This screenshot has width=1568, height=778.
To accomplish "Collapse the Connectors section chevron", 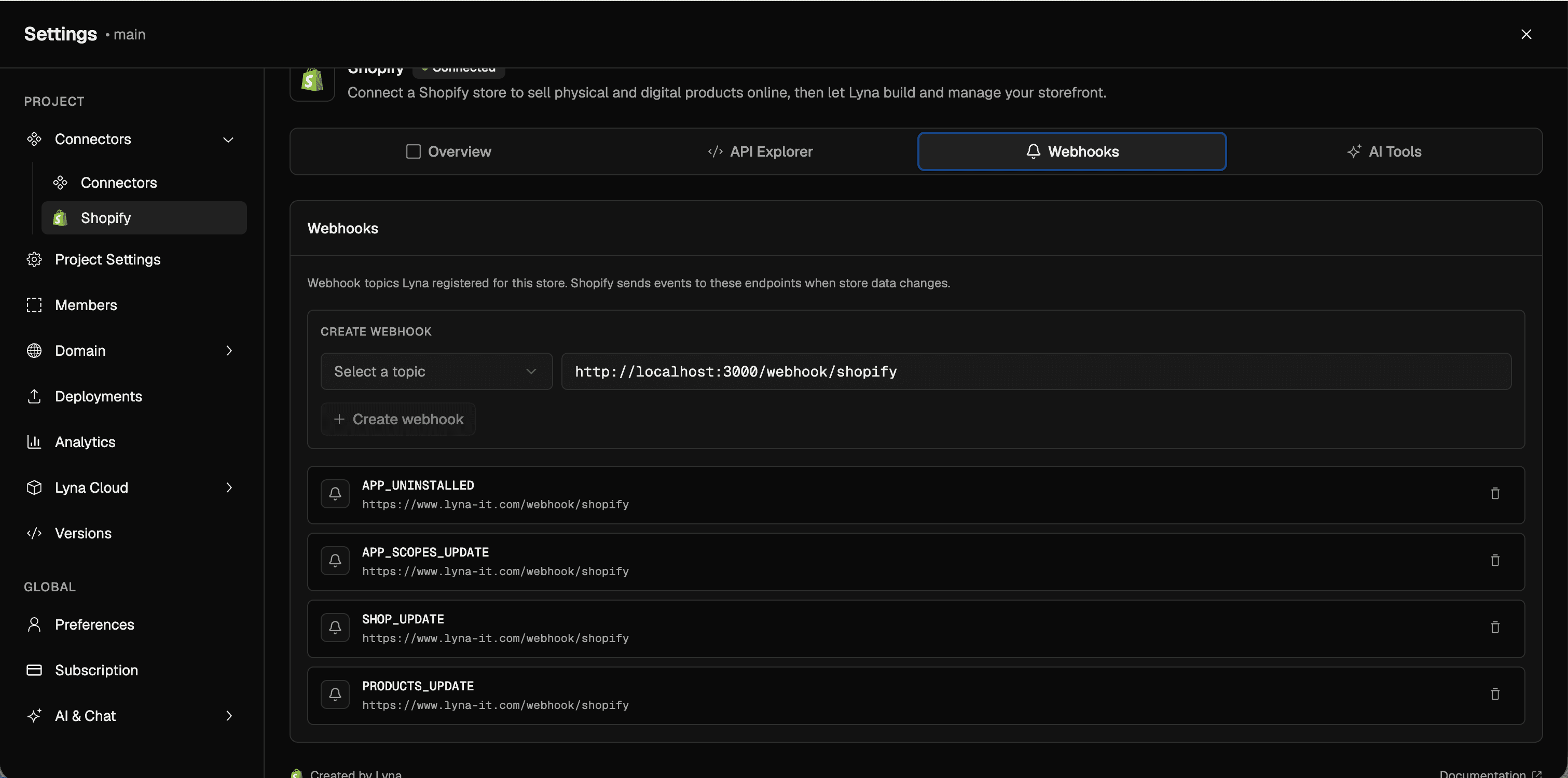I will coord(228,140).
